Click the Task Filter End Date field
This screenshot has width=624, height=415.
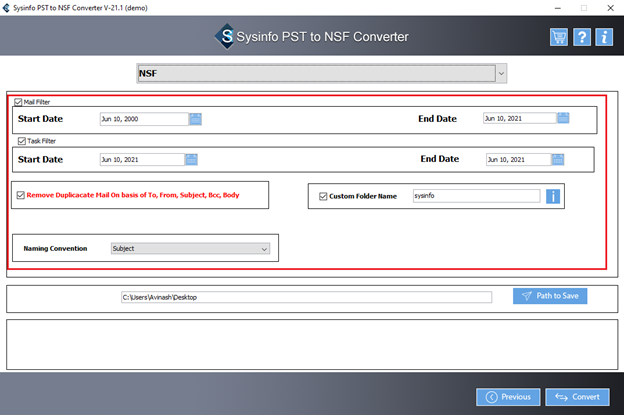(x=519, y=160)
